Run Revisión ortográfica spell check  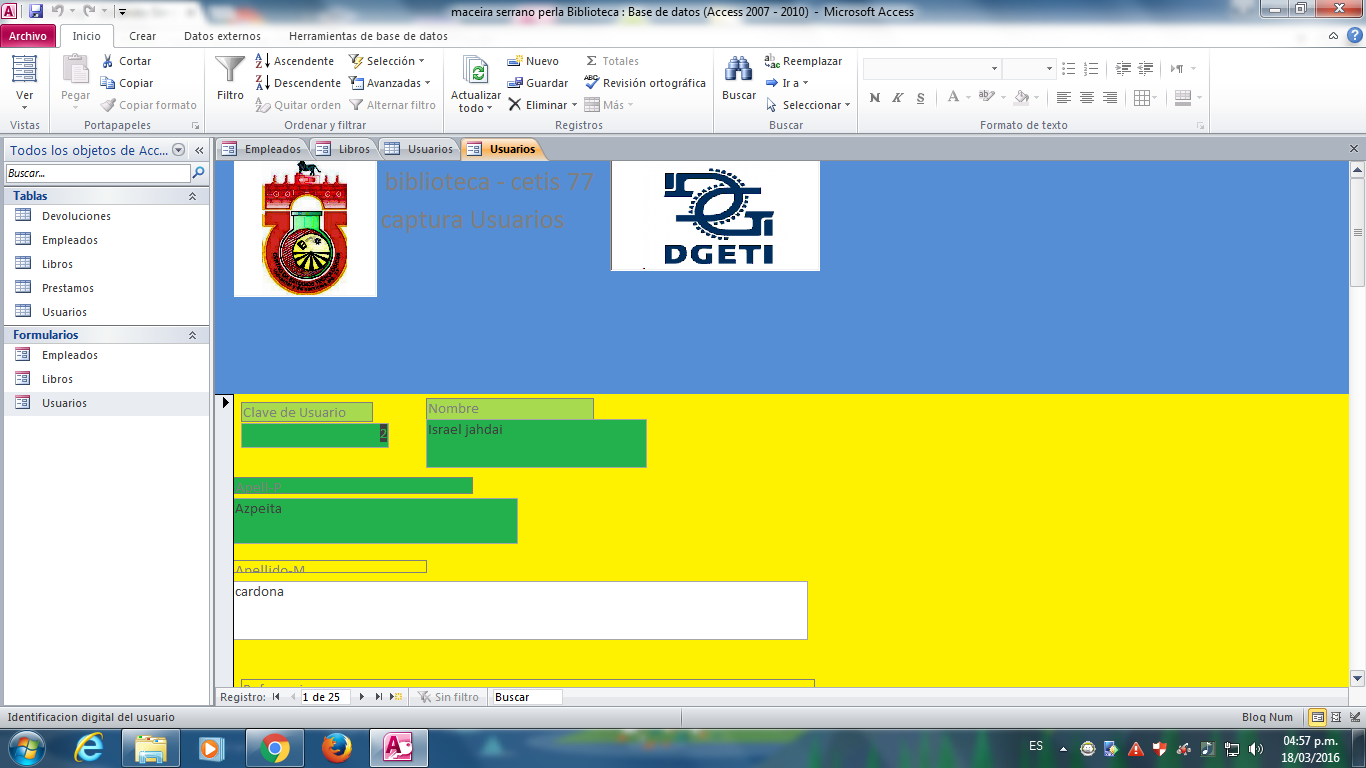point(645,83)
